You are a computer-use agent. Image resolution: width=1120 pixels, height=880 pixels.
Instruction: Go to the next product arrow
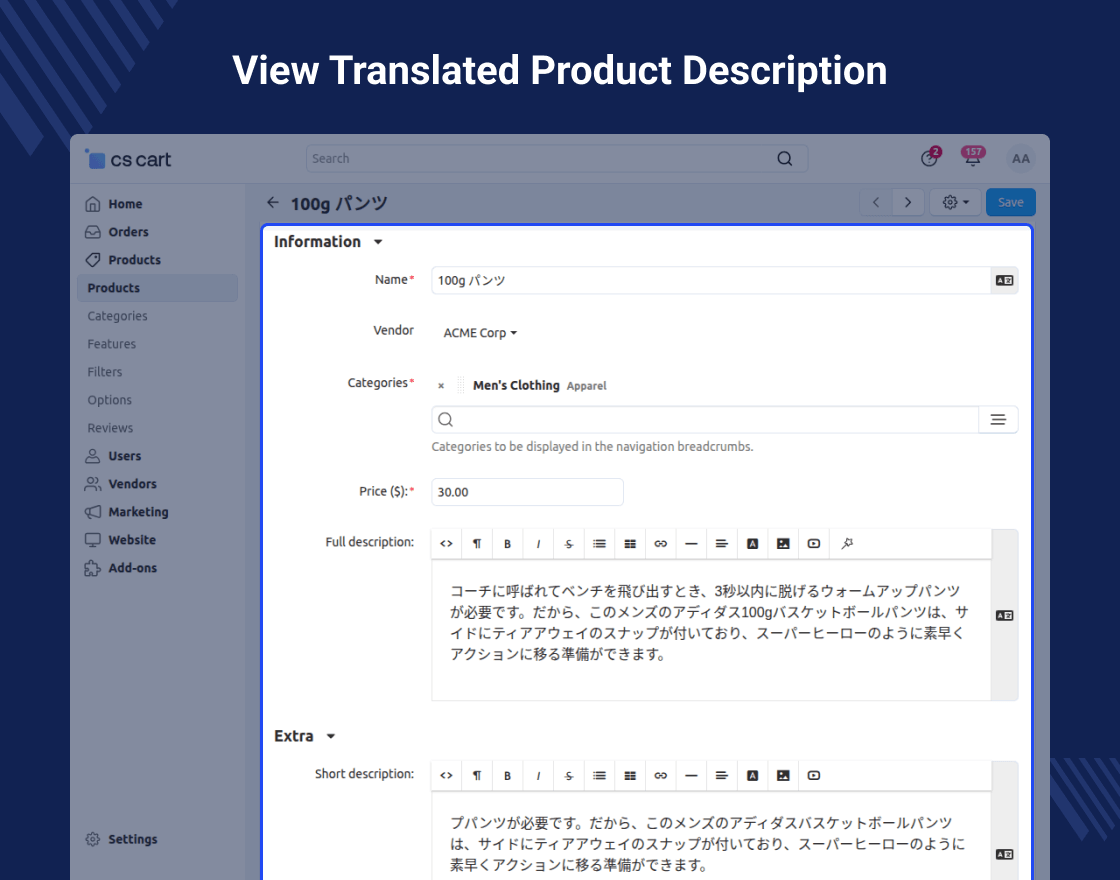coord(907,202)
